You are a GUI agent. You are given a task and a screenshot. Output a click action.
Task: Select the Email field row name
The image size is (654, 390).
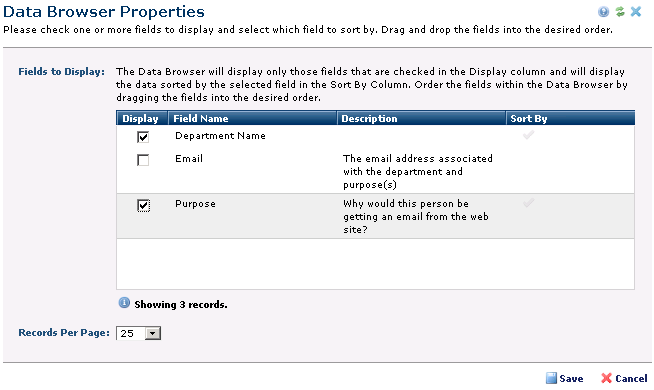pyautogui.click(x=189, y=159)
